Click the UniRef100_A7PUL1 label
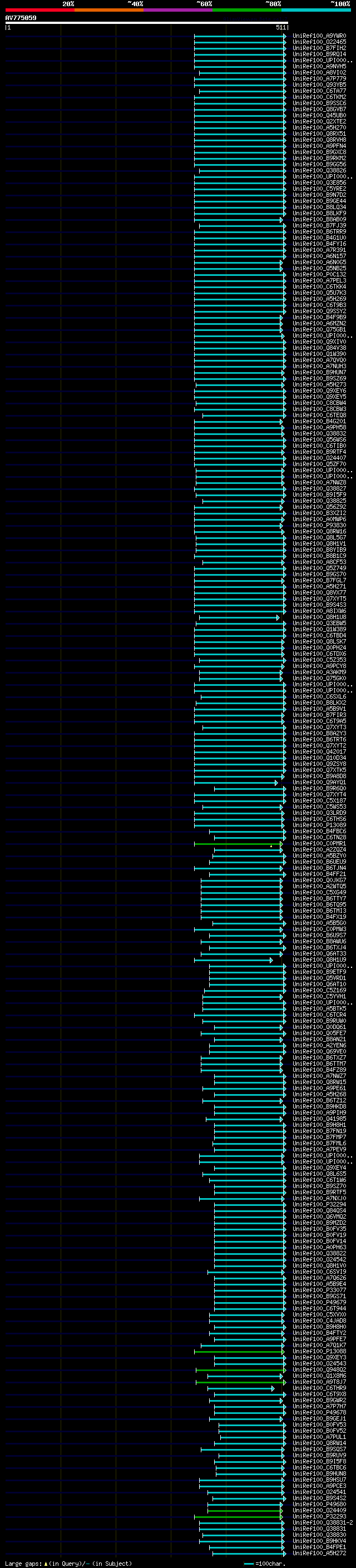The image size is (356, 1568). pyautogui.click(x=319, y=1437)
